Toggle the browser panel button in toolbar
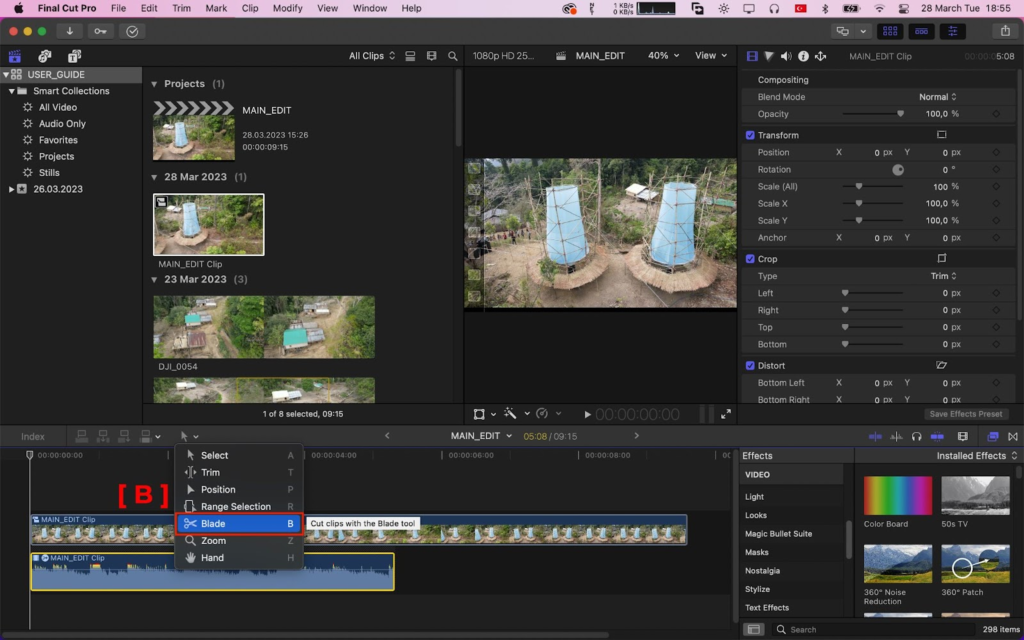The width and height of the screenshot is (1024, 640). 890,31
